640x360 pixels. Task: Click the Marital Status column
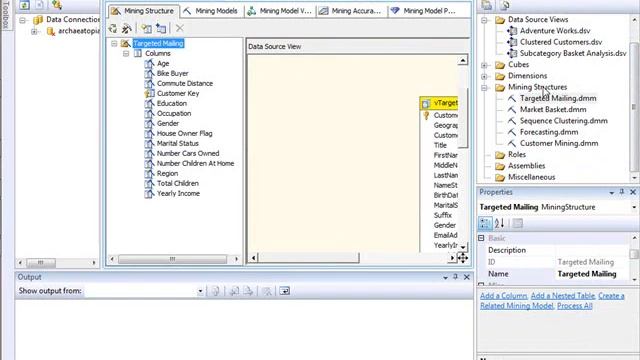pos(178,143)
